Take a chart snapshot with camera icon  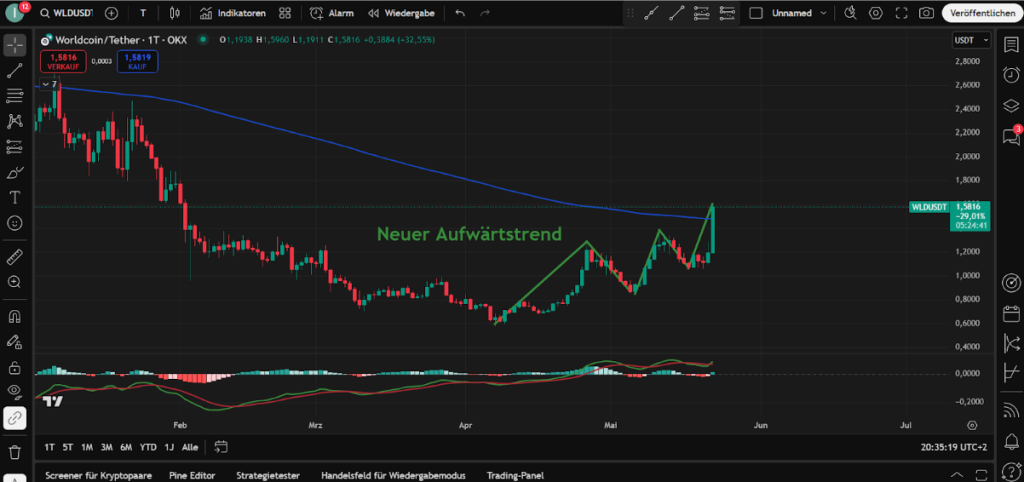tap(927, 13)
